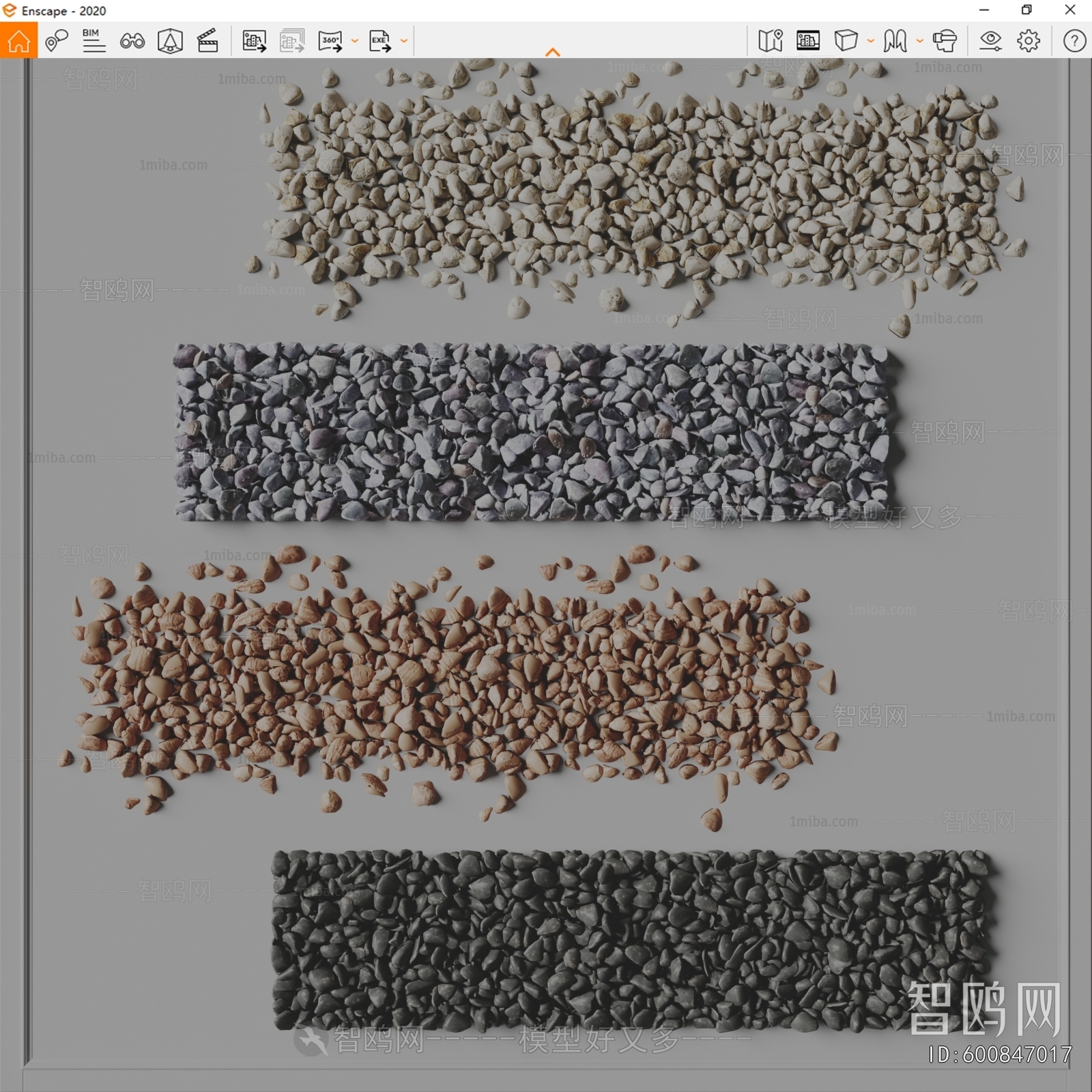Open the asset library icon
This screenshot has height=1092, width=1092.
[x=808, y=41]
